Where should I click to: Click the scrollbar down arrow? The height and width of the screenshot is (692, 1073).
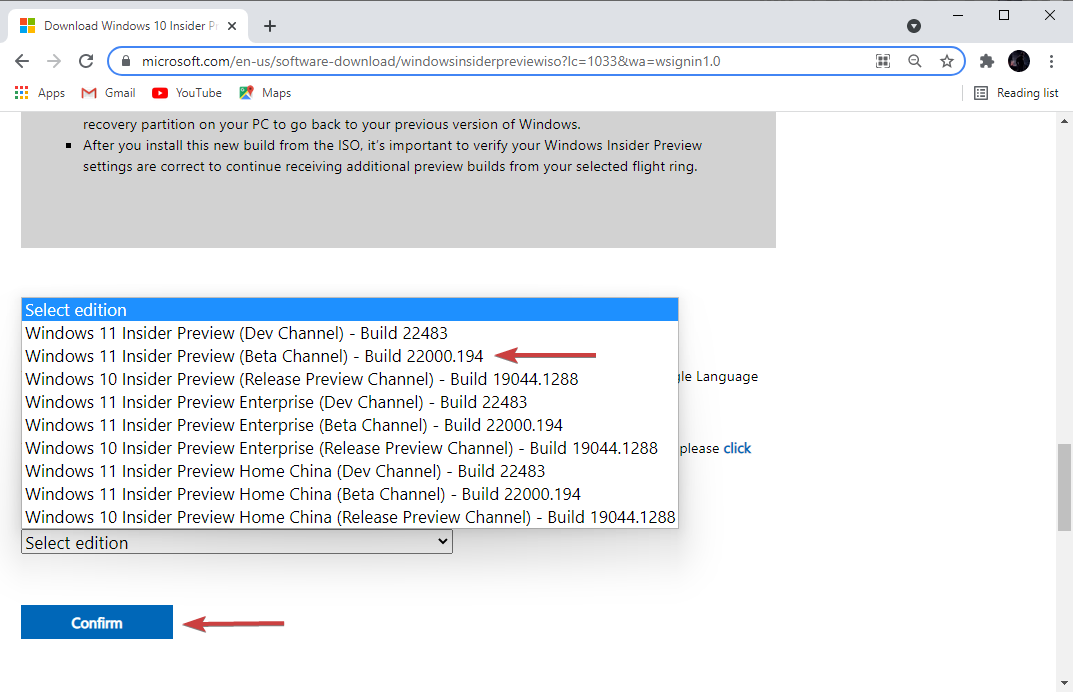coord(1064,683)
